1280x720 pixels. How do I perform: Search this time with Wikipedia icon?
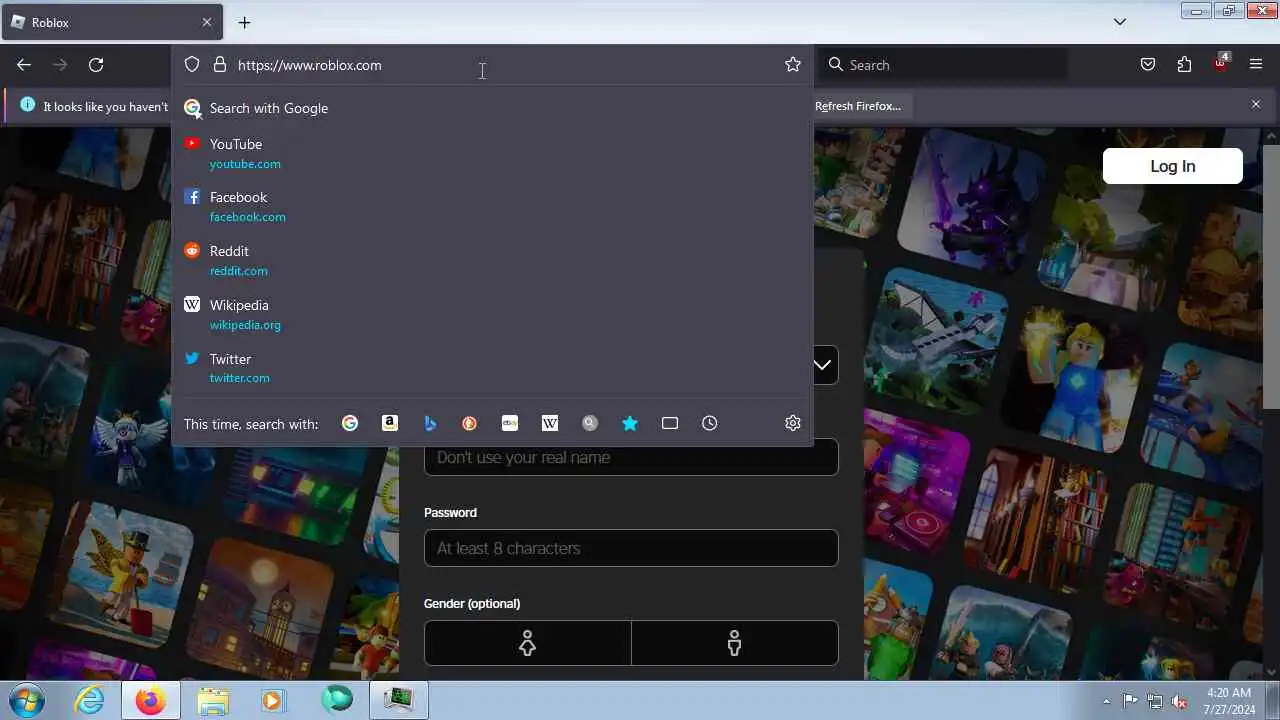(x=550, y=423)
